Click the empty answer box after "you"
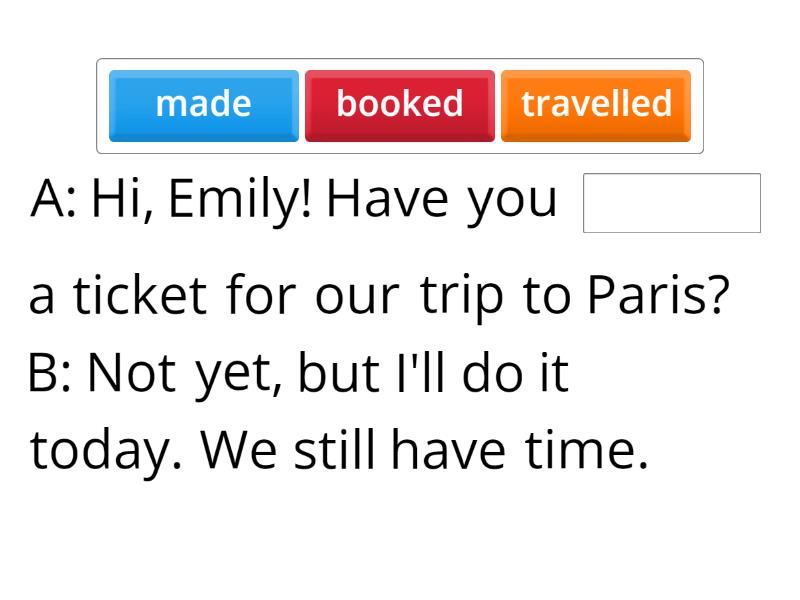The width and height of the screenshot is (800, 600). pos(671,203)
